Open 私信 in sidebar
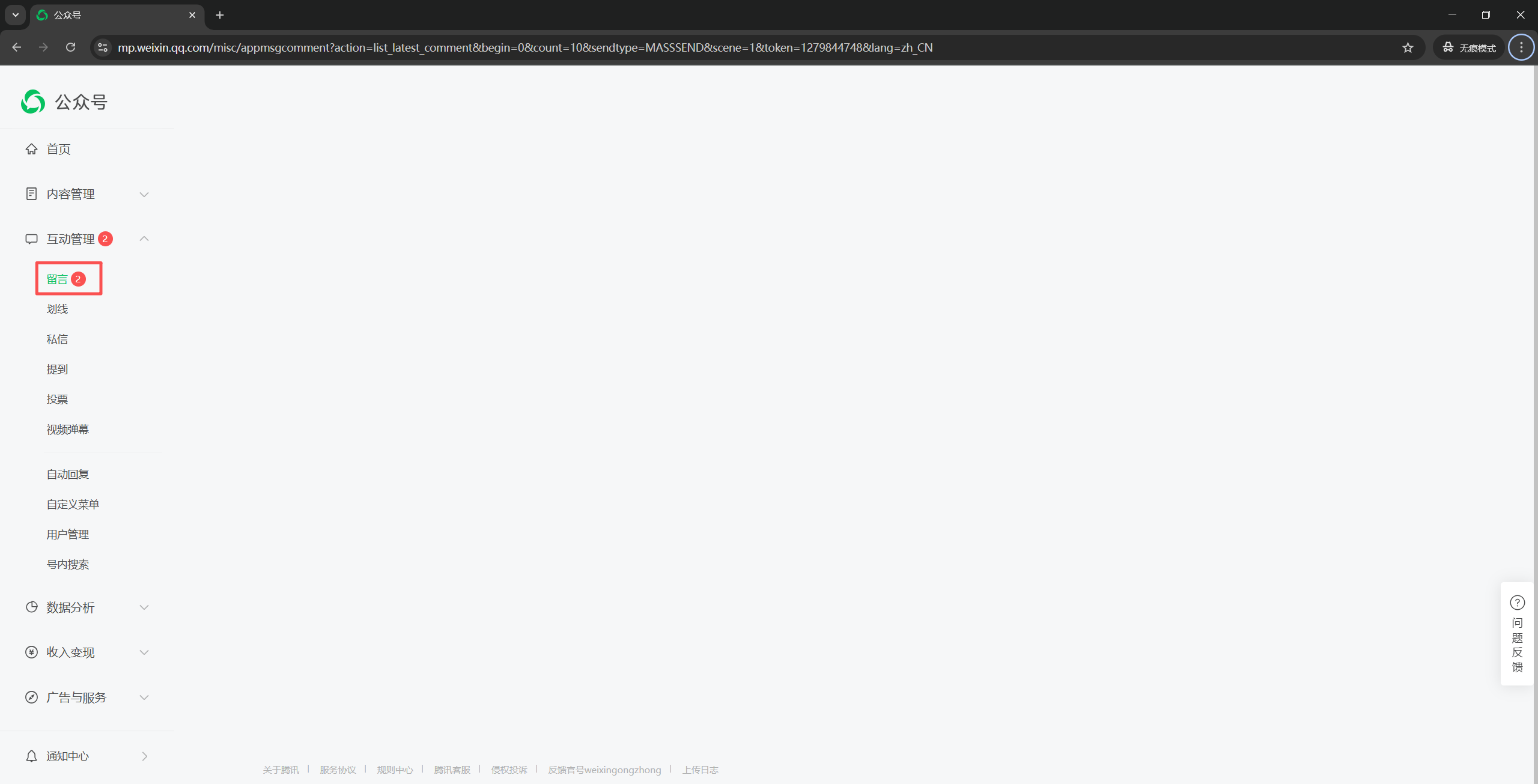Image resolution: width=1538 pixels, height=784 pixels. tap(58, 339)
